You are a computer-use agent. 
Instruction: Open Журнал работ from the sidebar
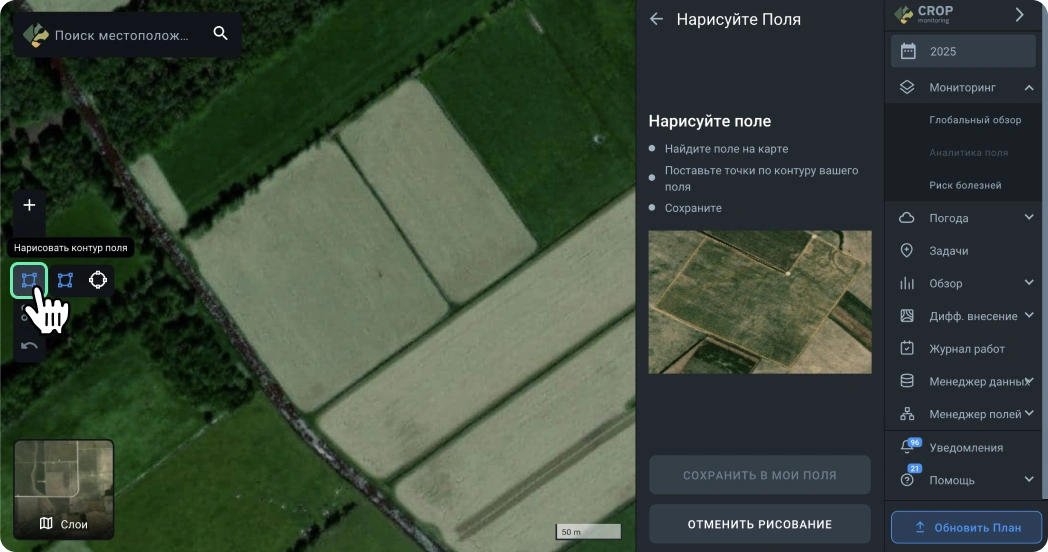pyautogui.click(x=966, y=349)
